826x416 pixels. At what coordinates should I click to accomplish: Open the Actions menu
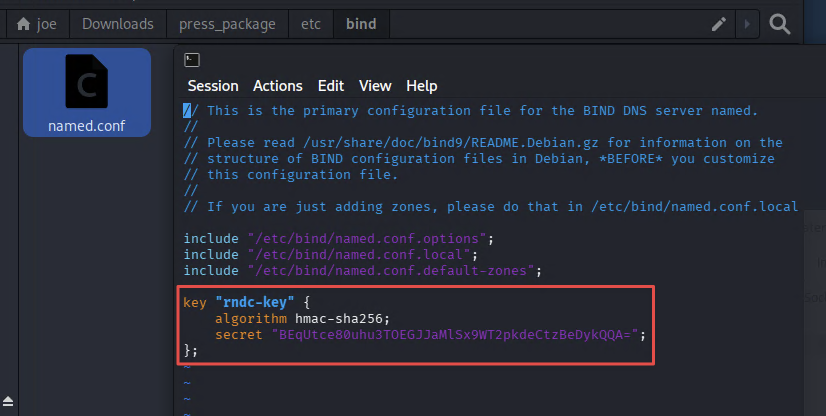click(x=278, y=86)
